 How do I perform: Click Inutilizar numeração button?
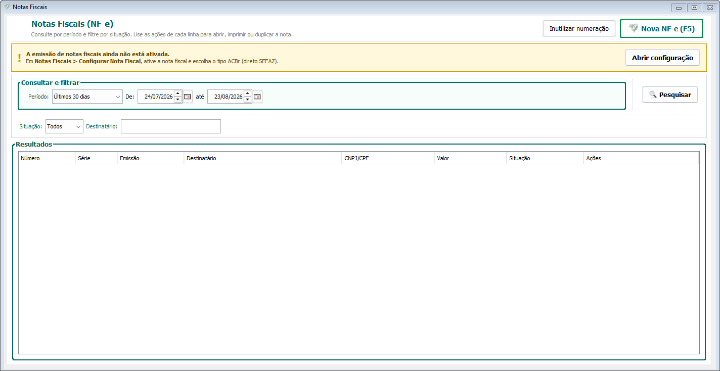pyautogui.click(x=579, y=28)
